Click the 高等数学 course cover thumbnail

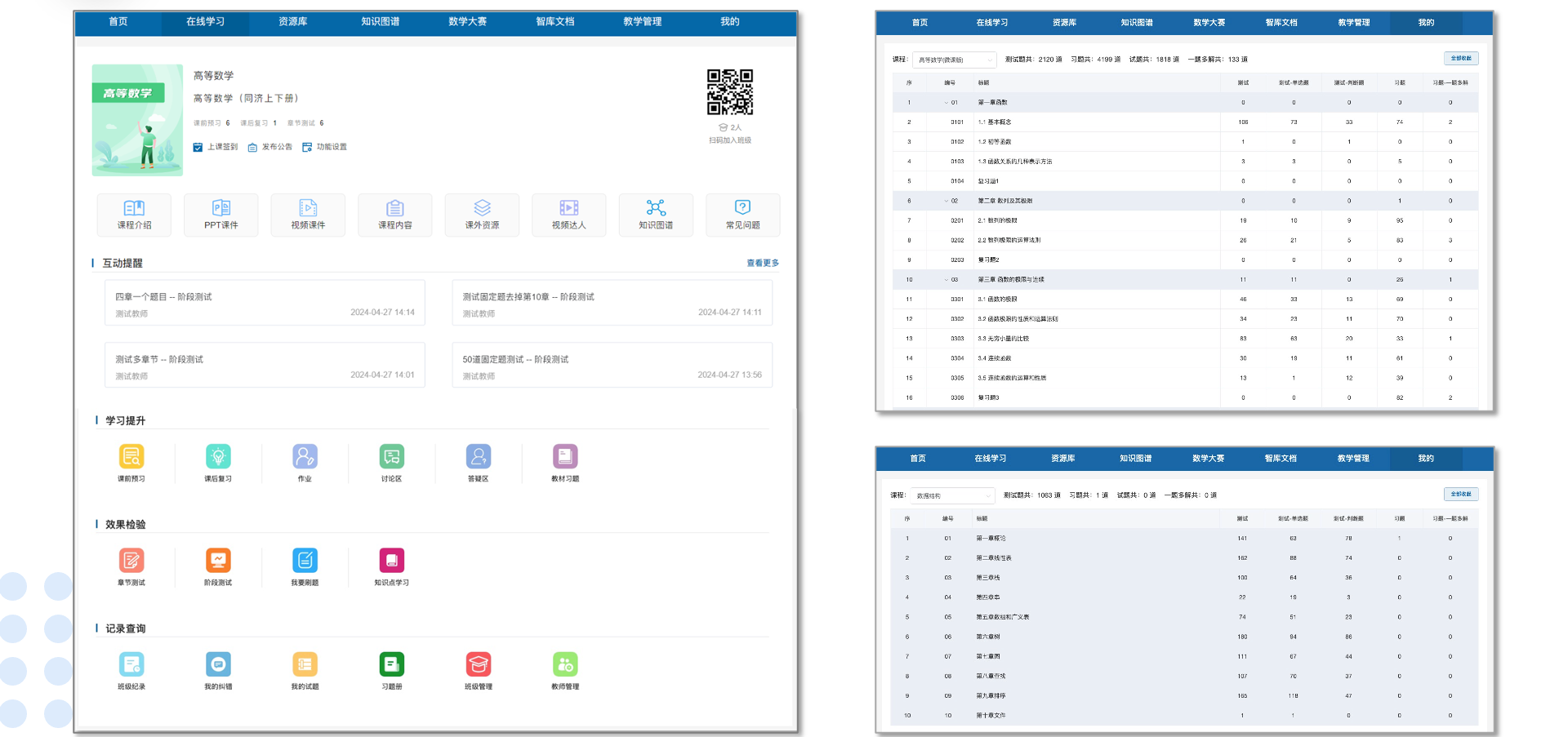[x=137, y=121]
